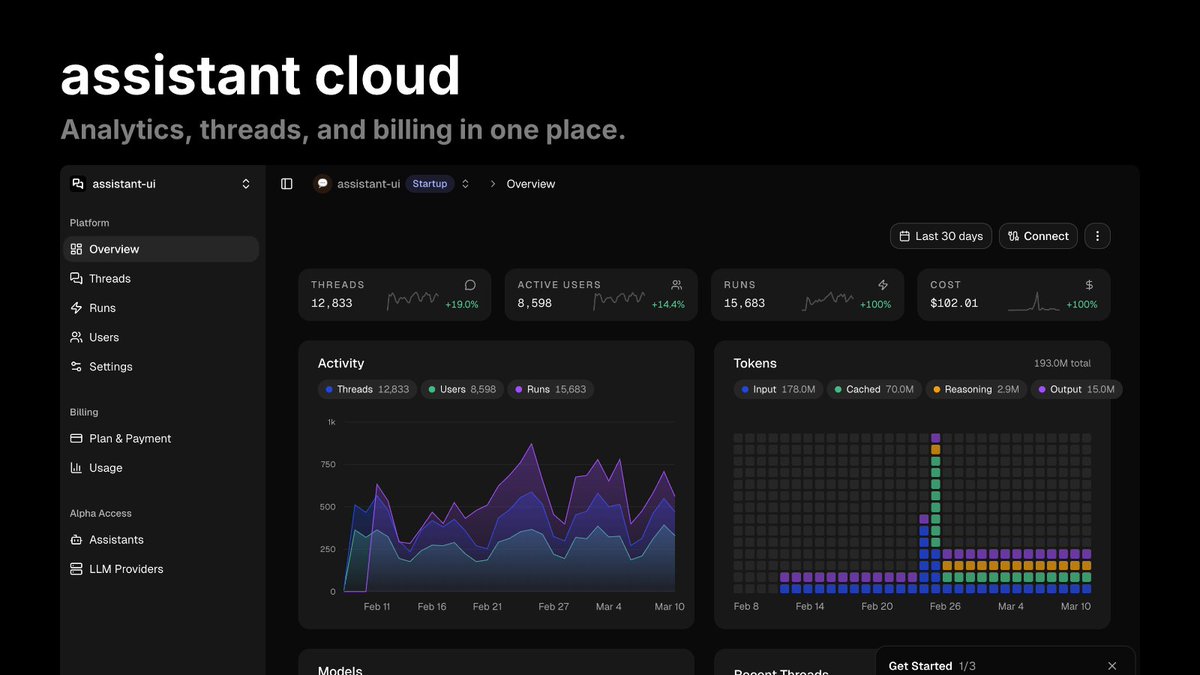Click the Active Users people icon

677,285
